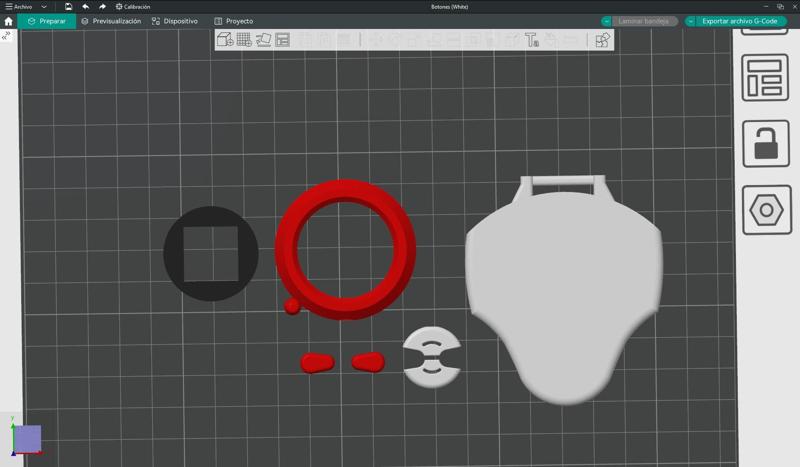Click the plate layout arrange icon in right panel
This screenshot has height=467, width=800.
[x=764, y=78]
